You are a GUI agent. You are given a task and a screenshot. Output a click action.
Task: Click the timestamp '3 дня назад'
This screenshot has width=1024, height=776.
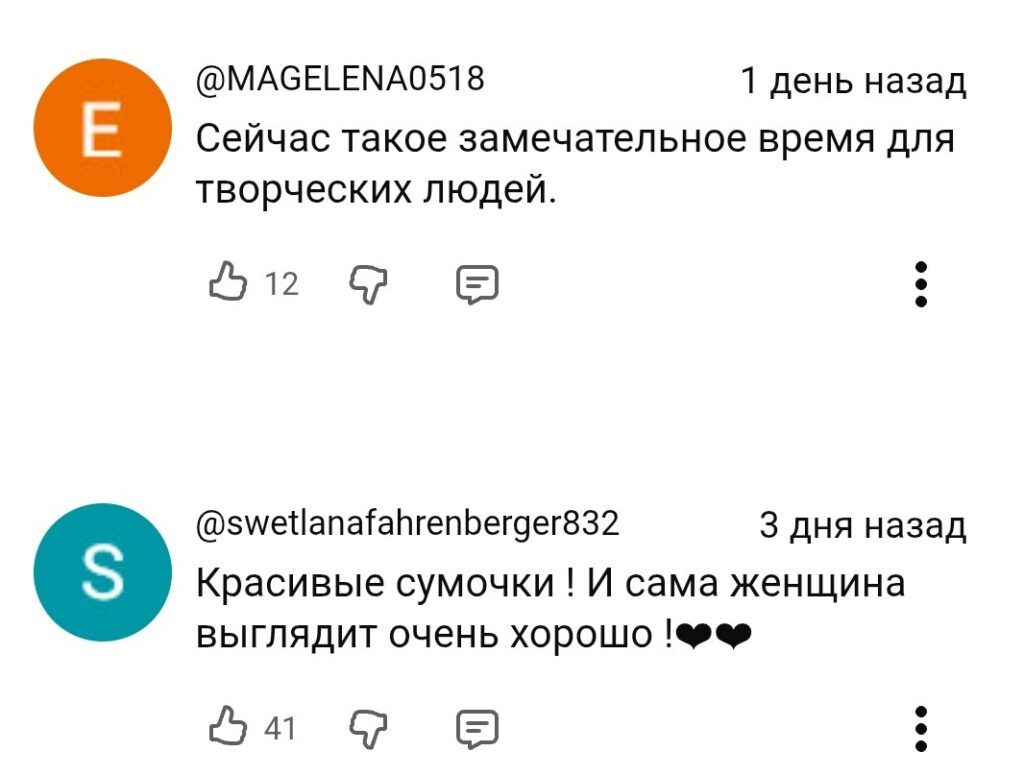pos(863,527)
